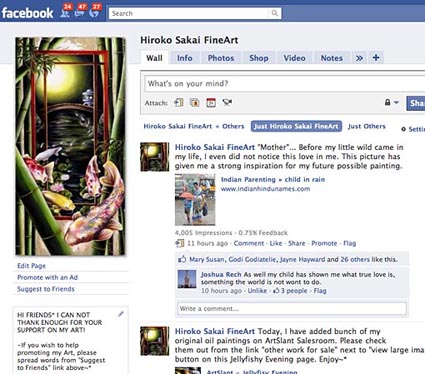Viewport: 425px width, 374px height.
Task: Add a new tab with plus icon
Action: coord(376,57)
